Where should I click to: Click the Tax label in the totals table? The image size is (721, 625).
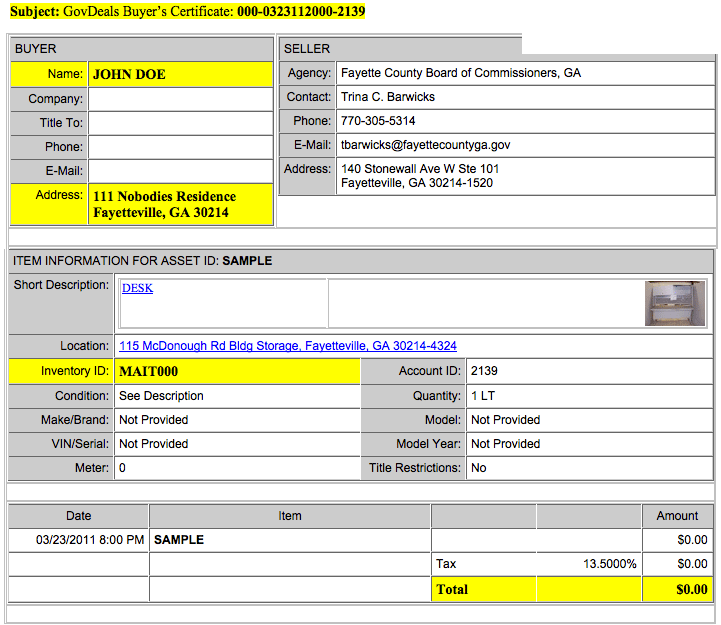pos(446,563)
